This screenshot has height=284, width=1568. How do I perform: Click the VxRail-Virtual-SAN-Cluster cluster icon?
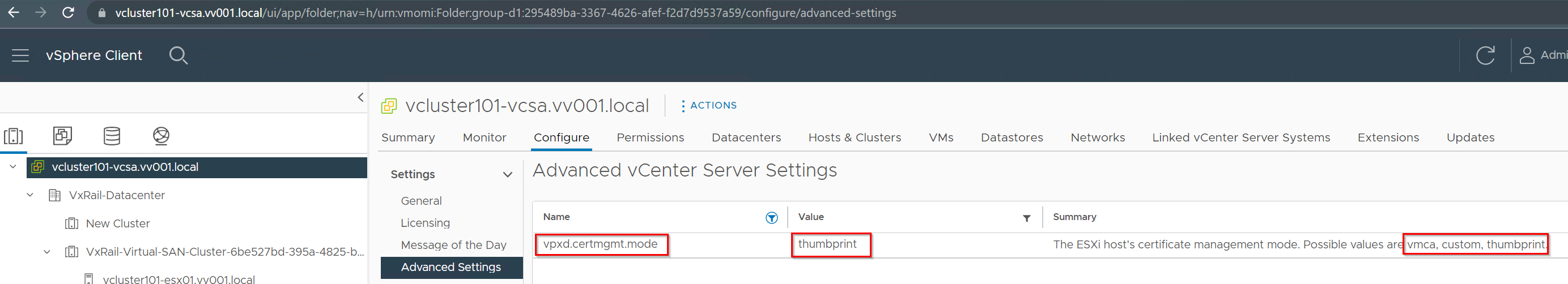point(72,252)
